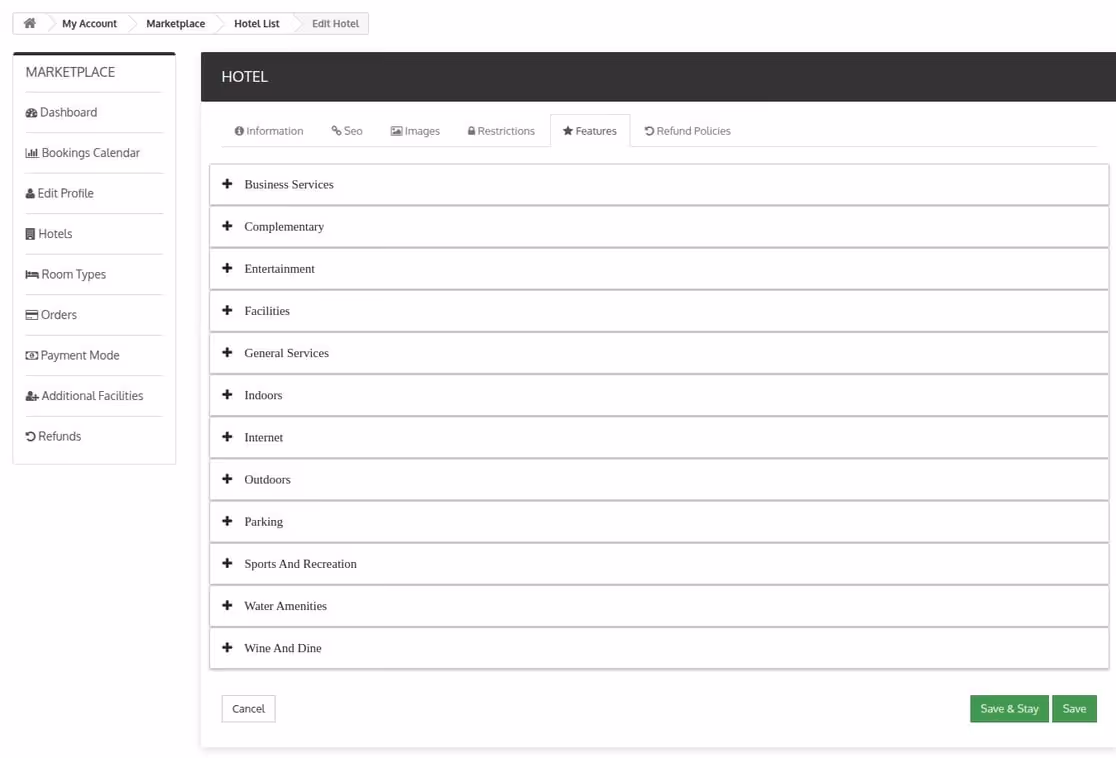Click the Edit Profile user icon
Image resolution: width=1116 pixels, height=758 pixels.
click(x=30, y=194)
